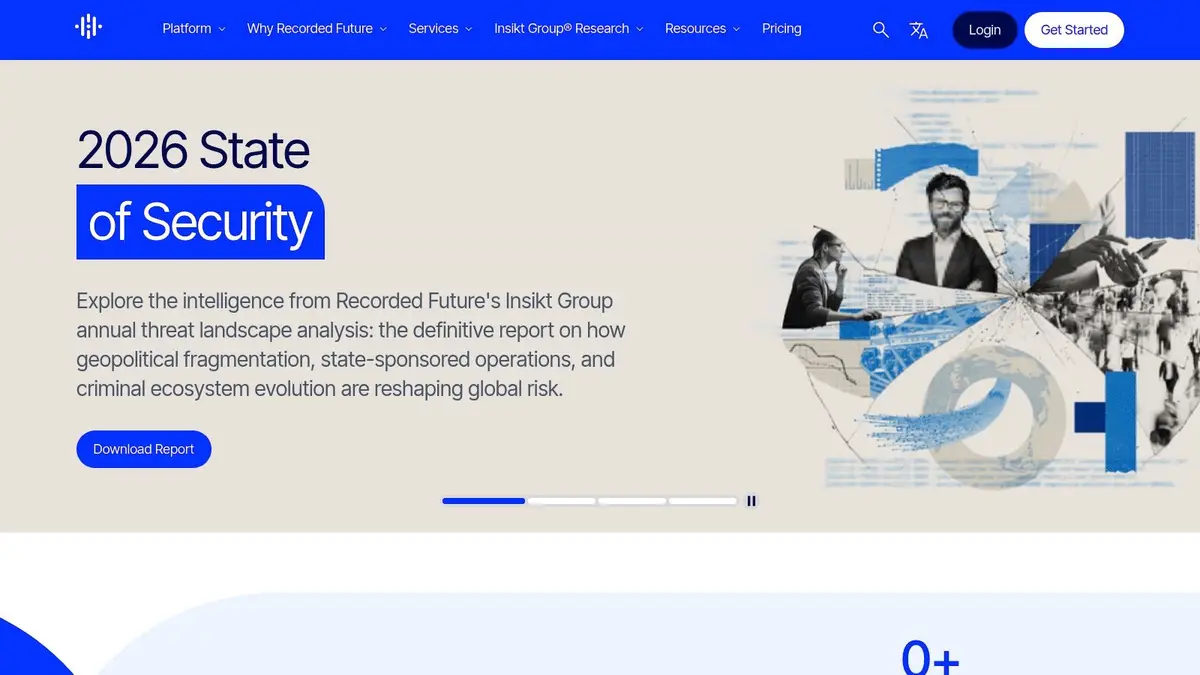Expand the chevron next to Insikt Group® Research
1200x675 pixels.
640,29
